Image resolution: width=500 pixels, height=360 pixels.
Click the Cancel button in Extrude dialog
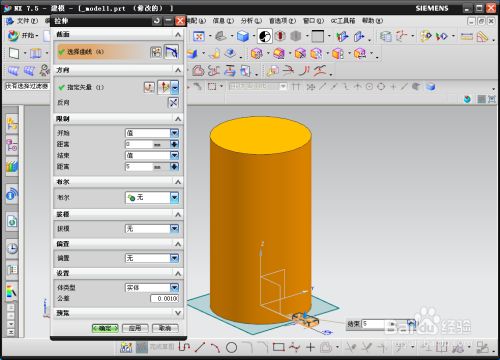[165, 328]
